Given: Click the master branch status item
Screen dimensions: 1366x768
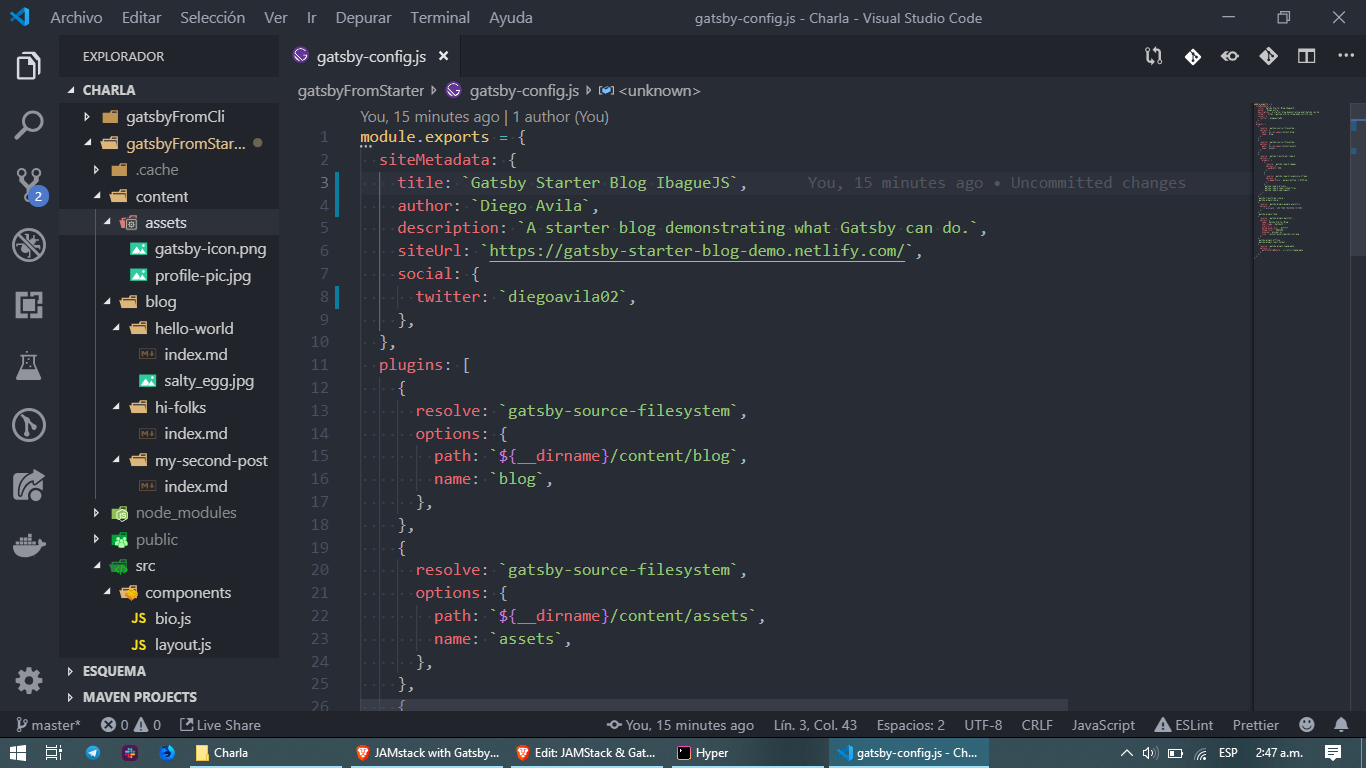Looking at the screenshot, I should point(47,725).
